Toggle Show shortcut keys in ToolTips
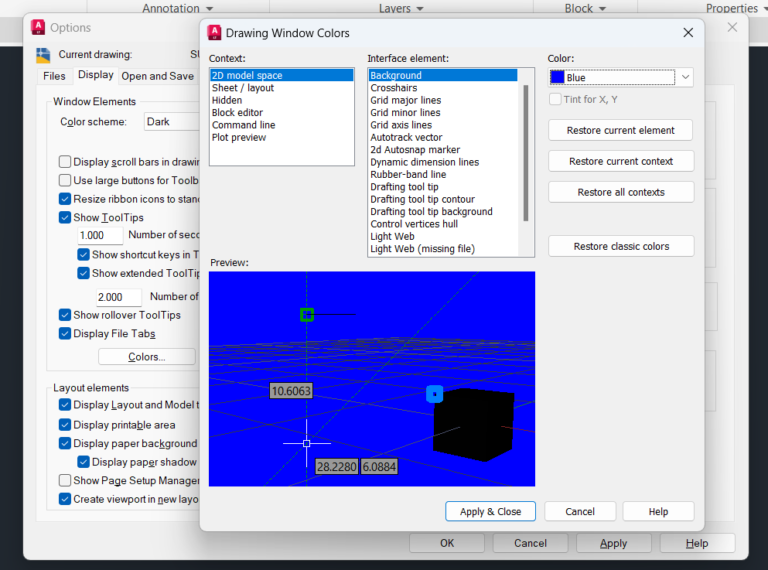 pos(83,255)
